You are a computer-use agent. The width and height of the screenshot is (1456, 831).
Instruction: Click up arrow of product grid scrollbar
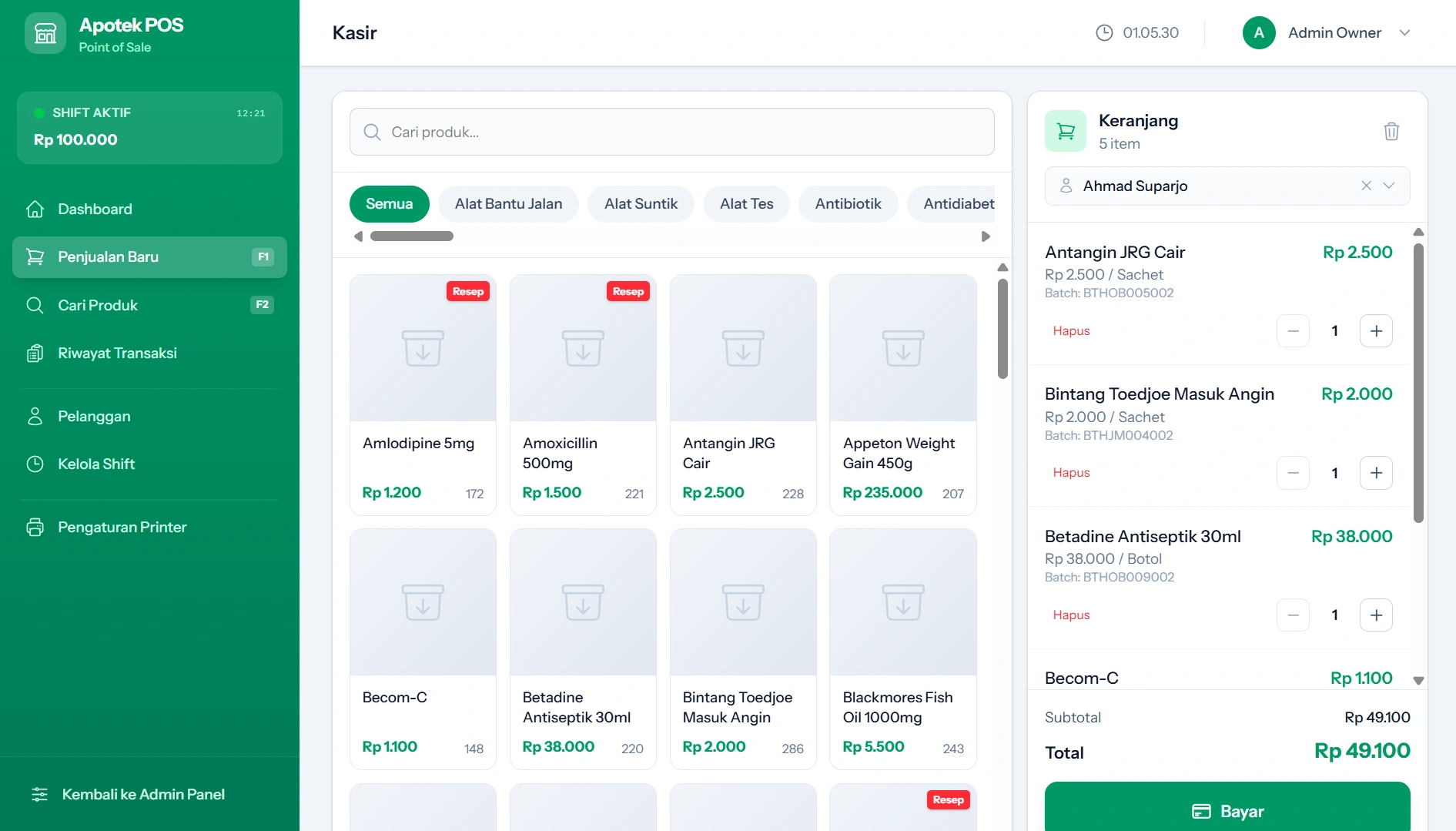click(1002, 267)
